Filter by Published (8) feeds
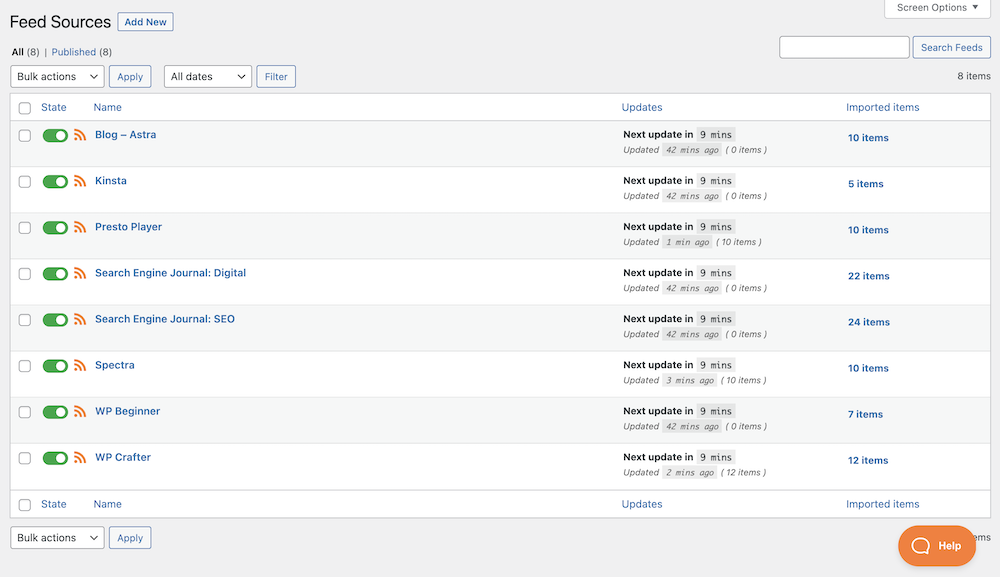Screen dimensions: 1000x577 point(82,52)
